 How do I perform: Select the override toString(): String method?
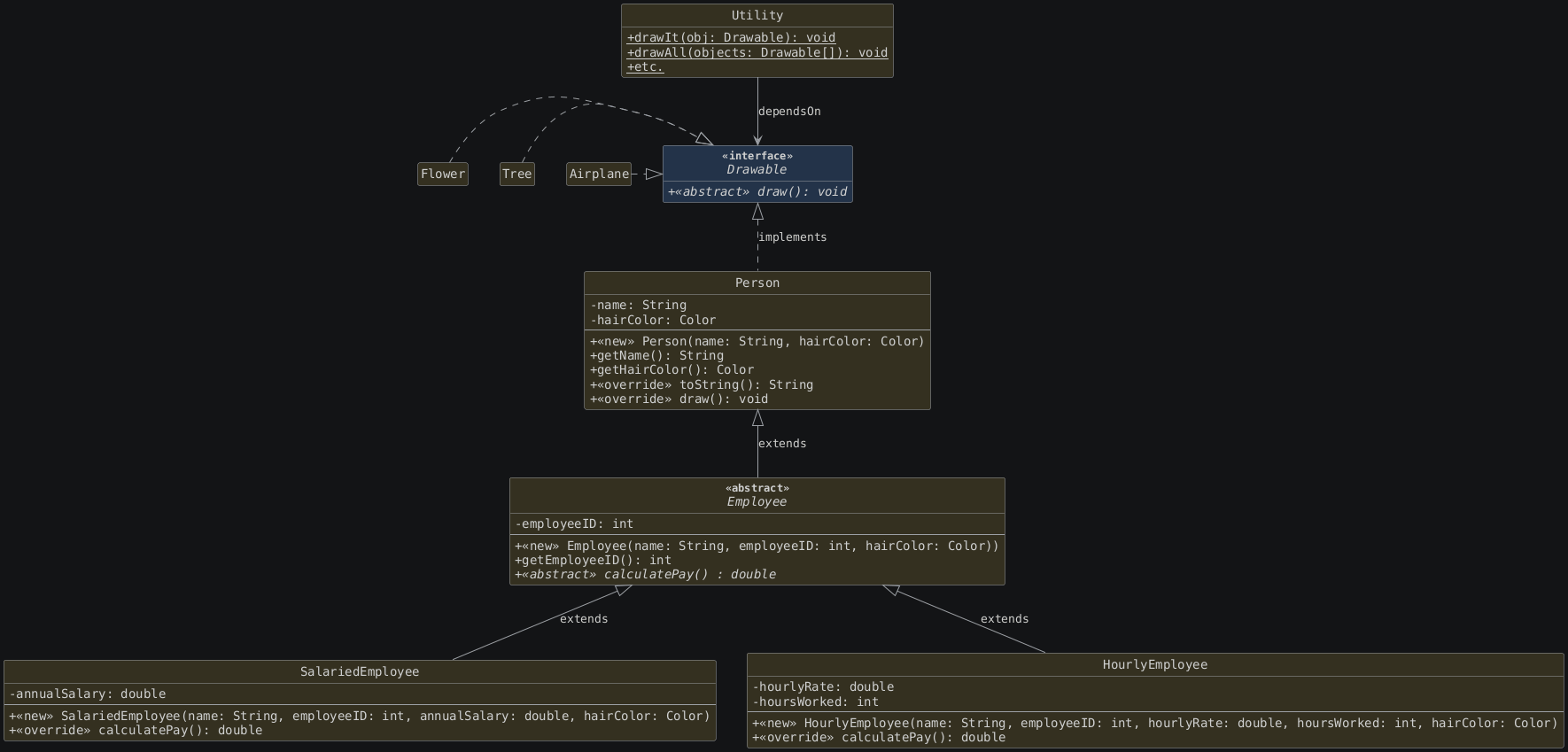pyautogui.click(x=702, y=384)
